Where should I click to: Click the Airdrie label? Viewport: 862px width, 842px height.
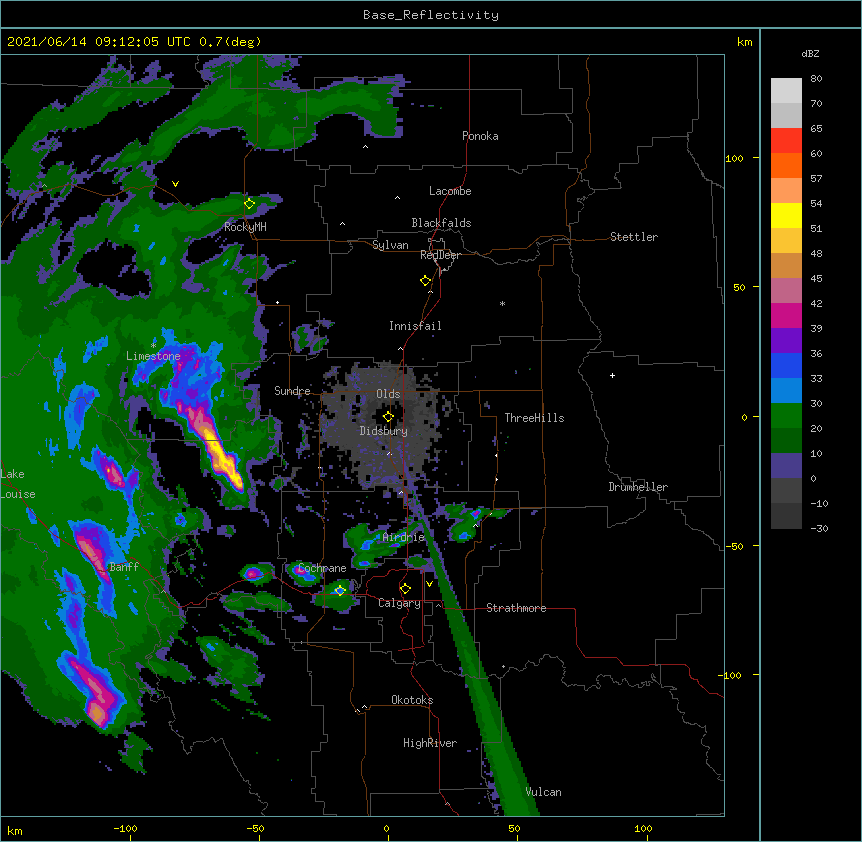click(x=404, y=537)
